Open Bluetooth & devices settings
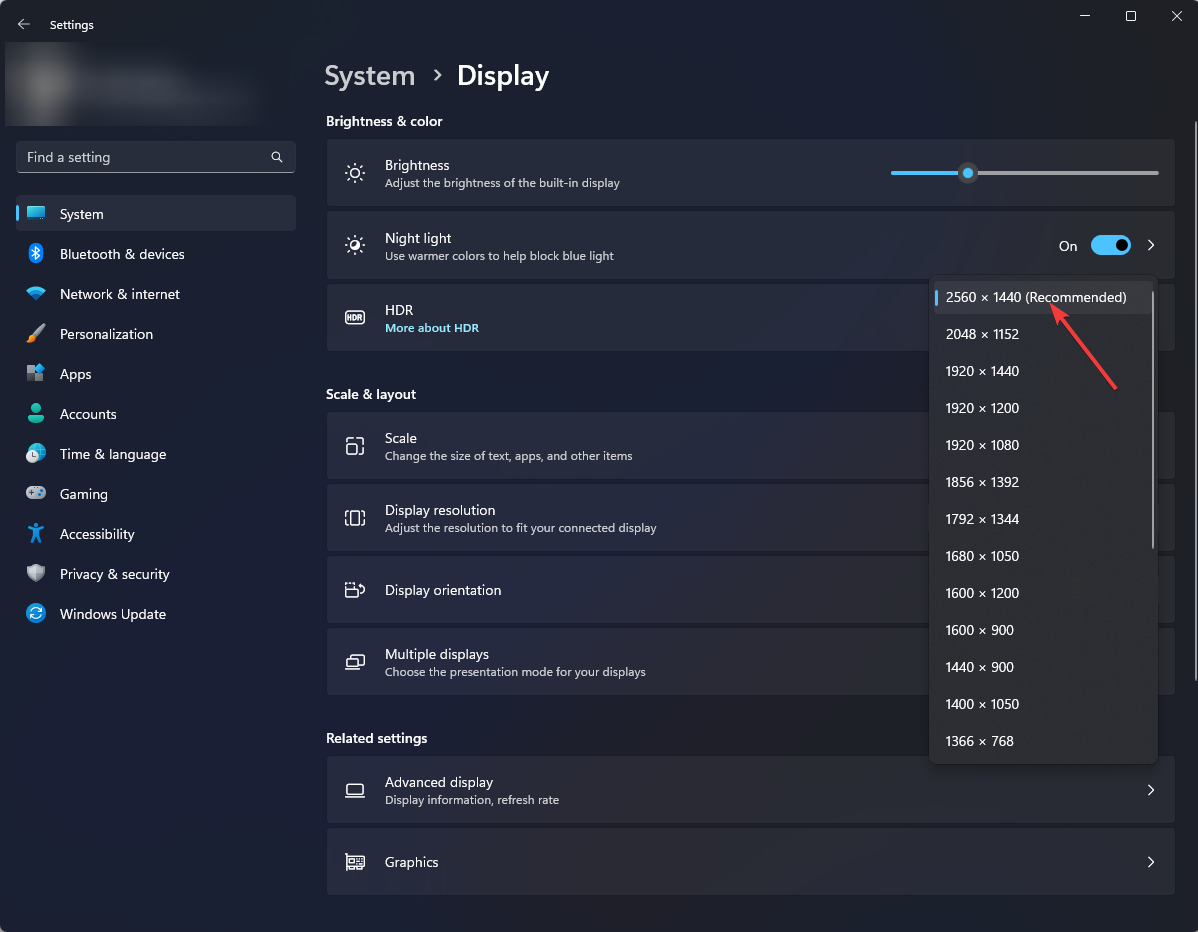 click(x=156, y=254)
